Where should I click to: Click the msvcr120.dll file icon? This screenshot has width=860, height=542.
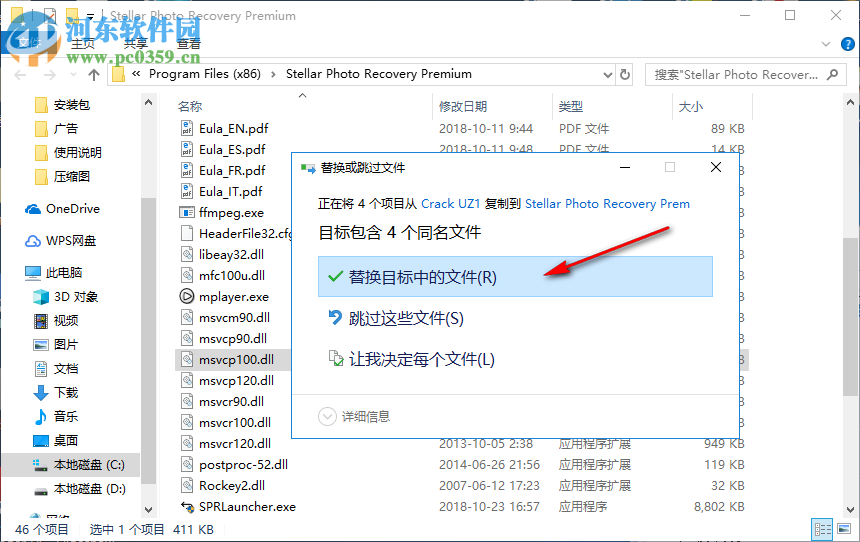tap(187, 443)
